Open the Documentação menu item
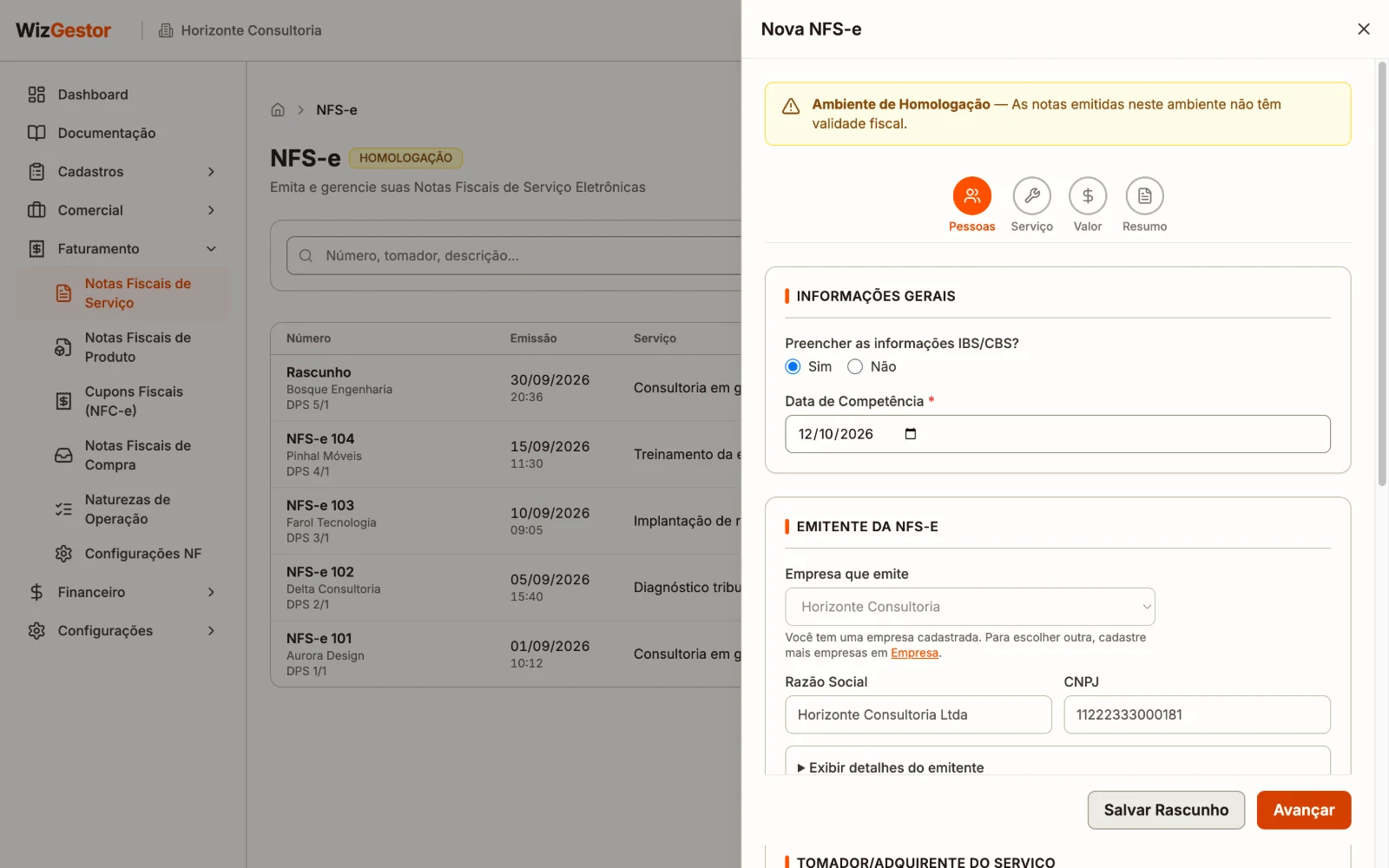The width and height of the screenshot is (1389, 868). (123, 133)
